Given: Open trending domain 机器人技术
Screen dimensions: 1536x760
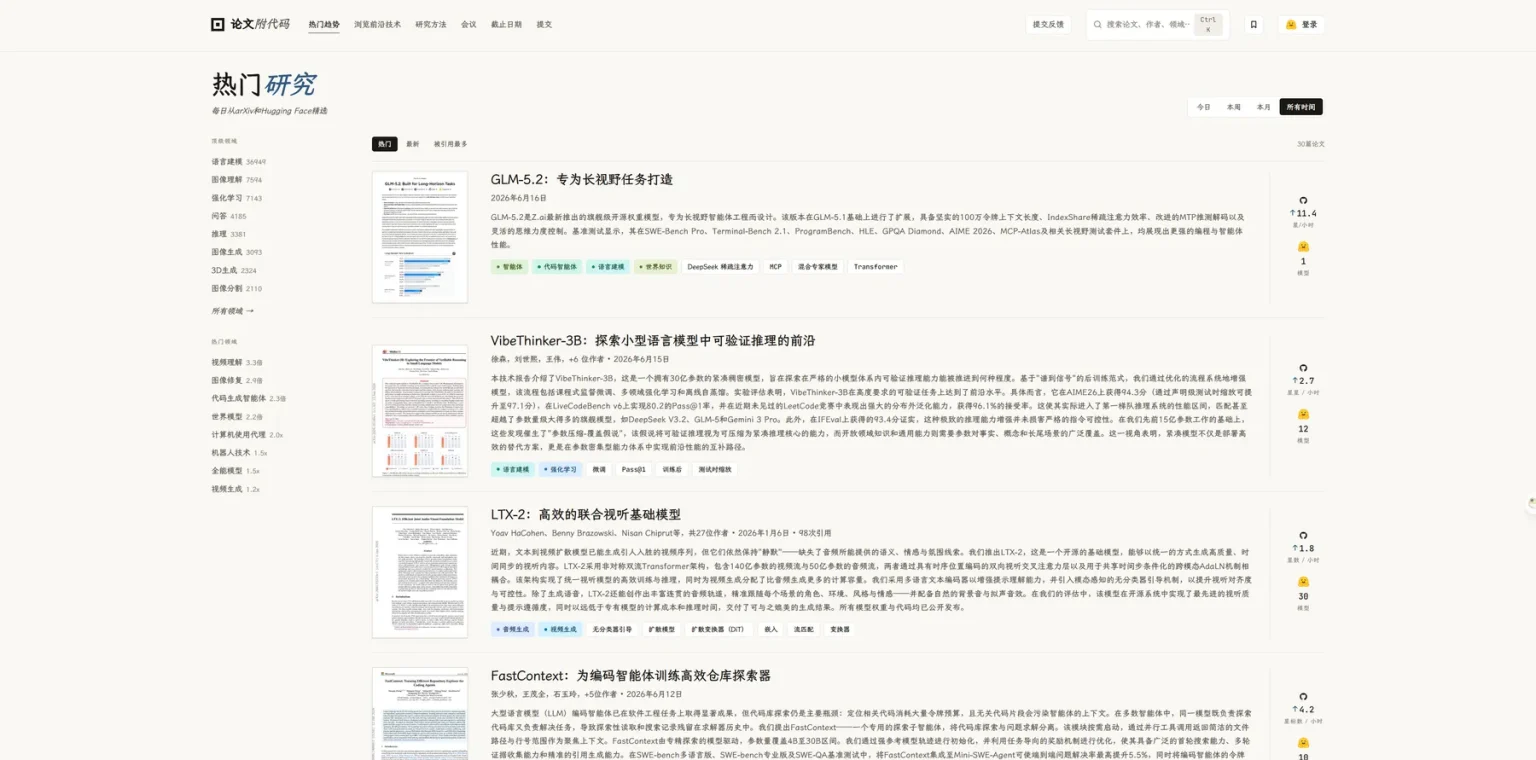Looking at the screenshot, I should click(239, 453).
